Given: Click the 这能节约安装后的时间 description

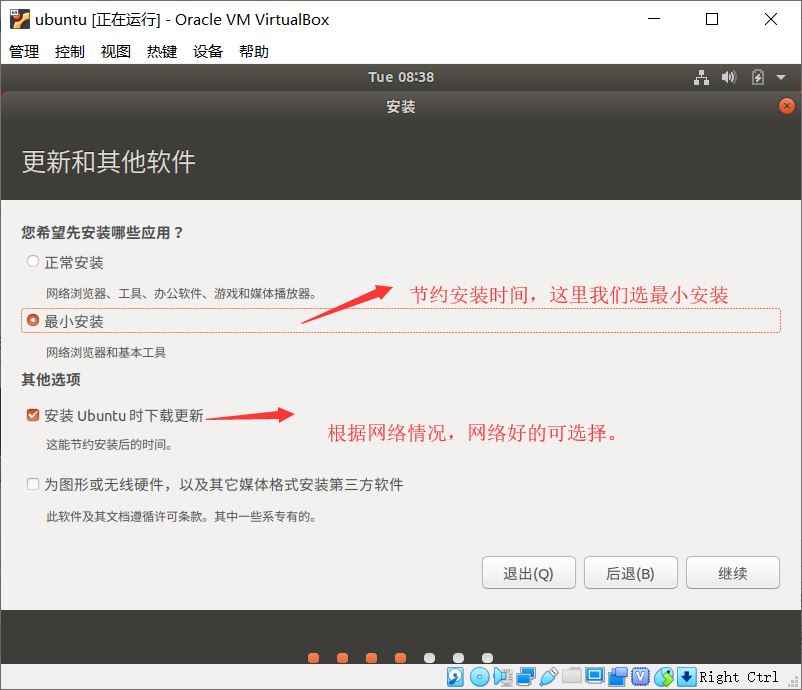Looking at the screenshot, I should point(109,444).
